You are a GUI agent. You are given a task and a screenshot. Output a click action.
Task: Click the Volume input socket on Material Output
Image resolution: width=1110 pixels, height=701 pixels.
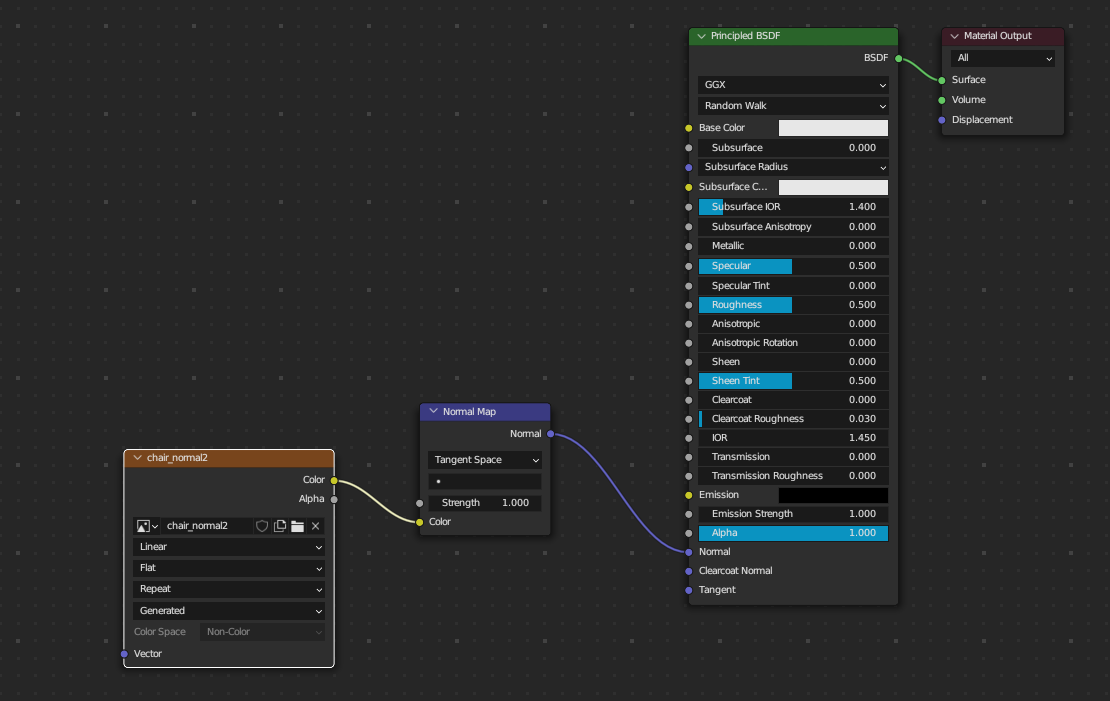pyautogui.click(x=942, y=100)
